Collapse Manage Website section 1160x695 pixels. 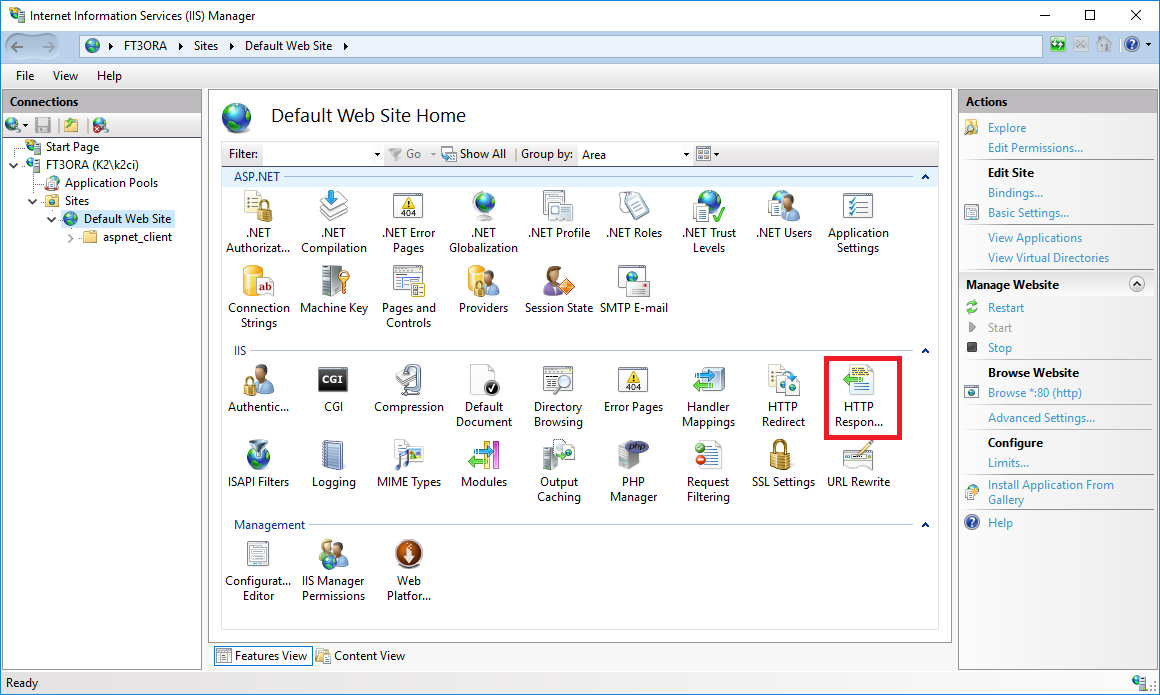pyautogui.click(x=1137, y=284)
